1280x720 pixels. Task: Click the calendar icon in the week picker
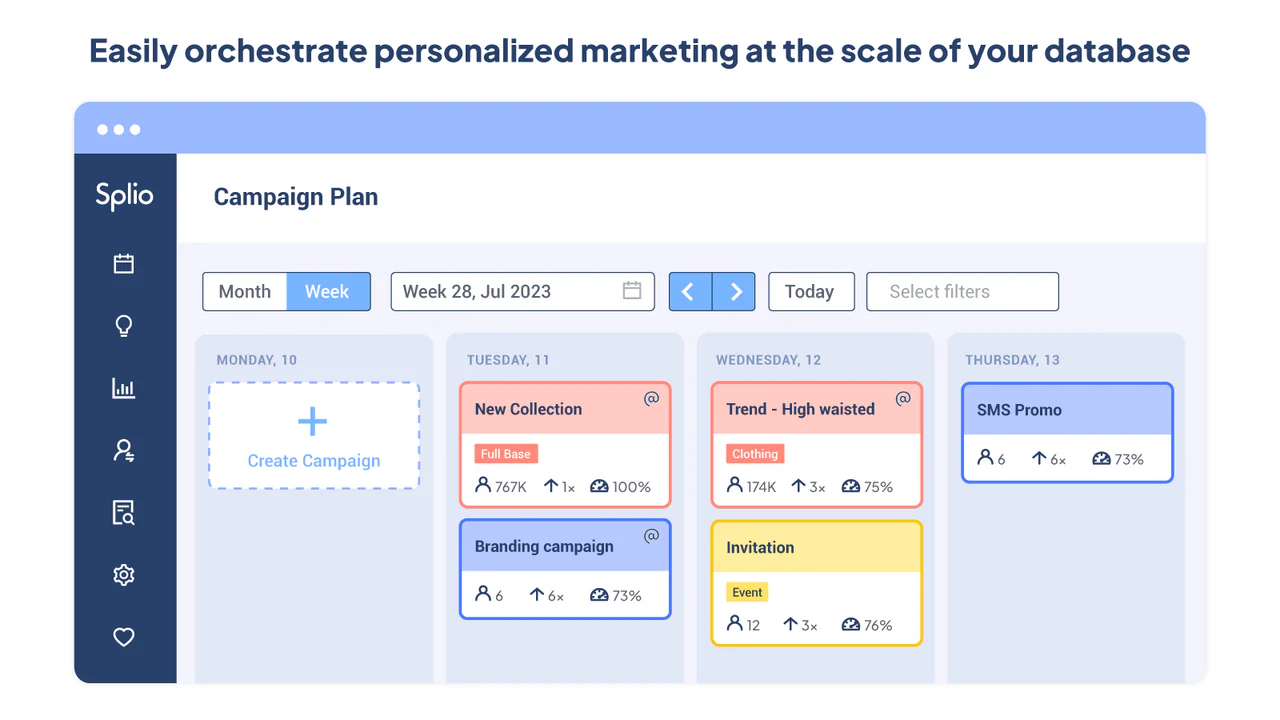pyautogui.click(x=631, y=290)
